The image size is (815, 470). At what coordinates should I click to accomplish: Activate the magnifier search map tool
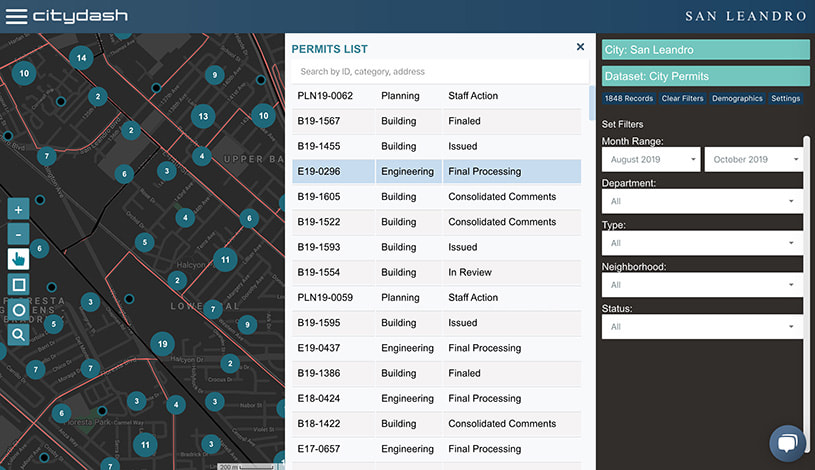coord(18,335)
